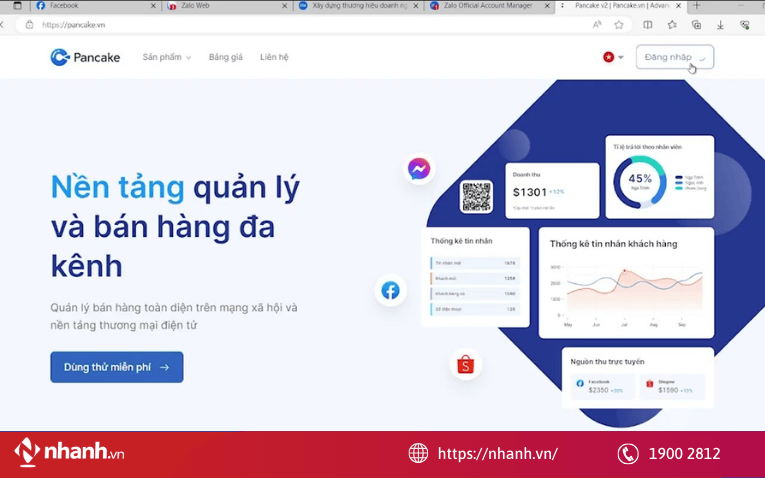Switch to the Xây dựng thương hiệu tab
This screenshot has height=478, width=765.
359,6
